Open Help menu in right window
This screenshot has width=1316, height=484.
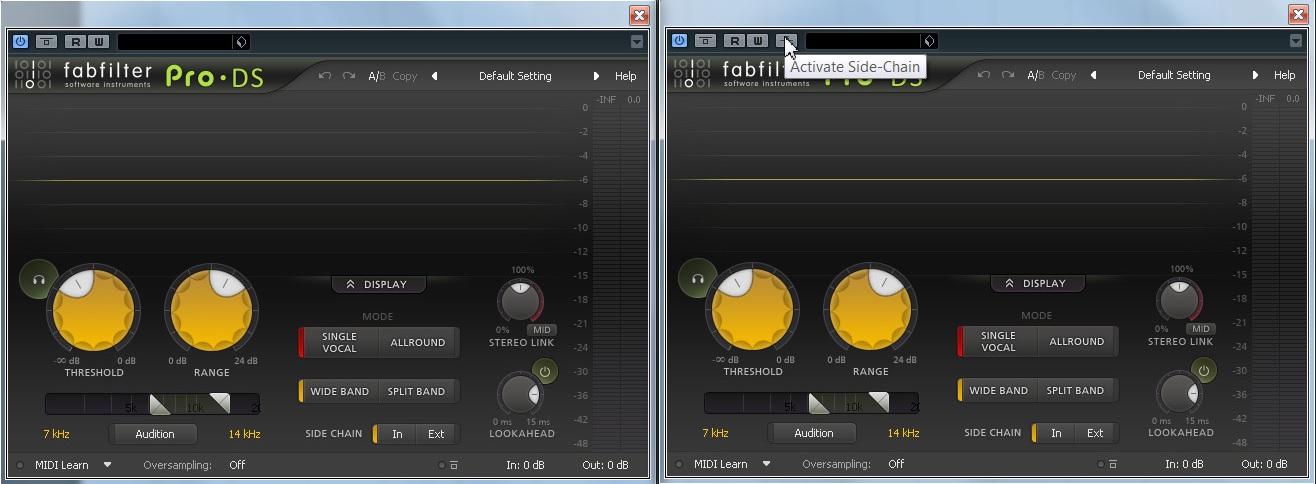[1284, 75]
